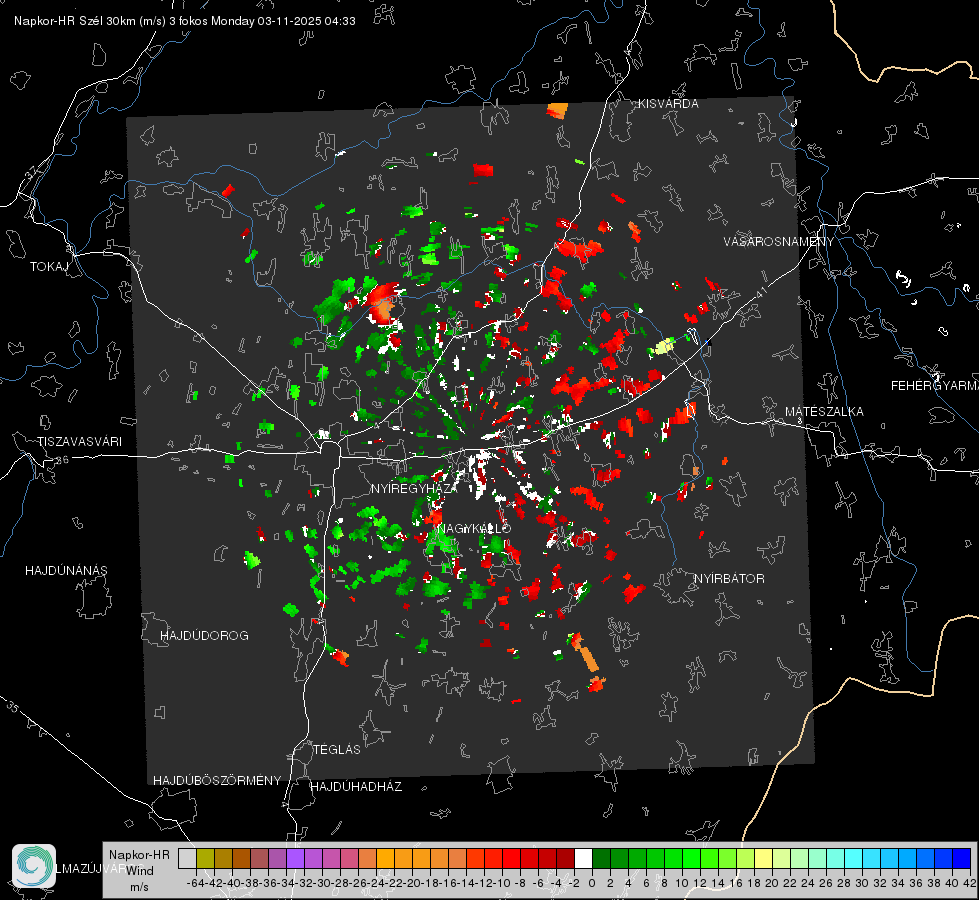Click the road number 36 marker

coord(62,460)
